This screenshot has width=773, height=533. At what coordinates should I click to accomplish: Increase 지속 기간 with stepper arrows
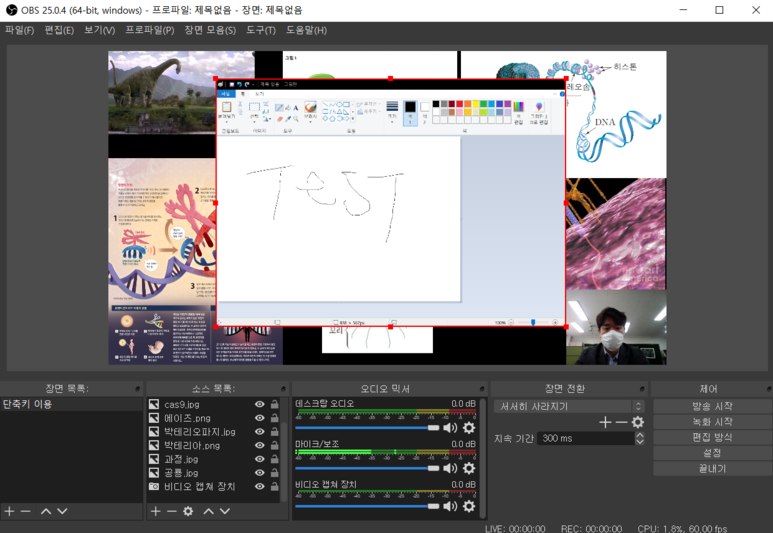pyautogui.click(x=640, y=435)
